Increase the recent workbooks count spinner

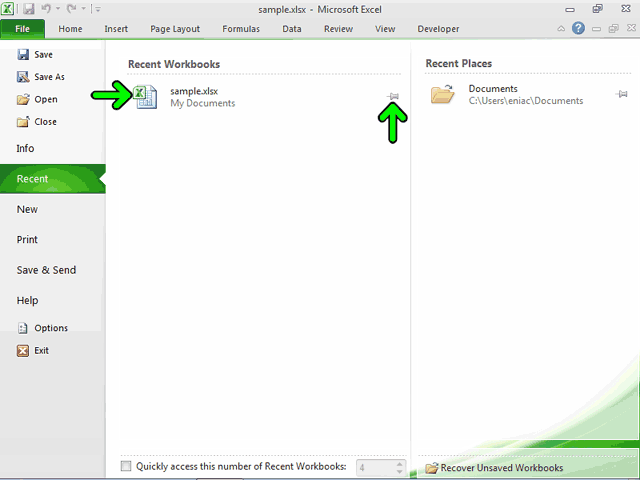click(x=400, y=463)
